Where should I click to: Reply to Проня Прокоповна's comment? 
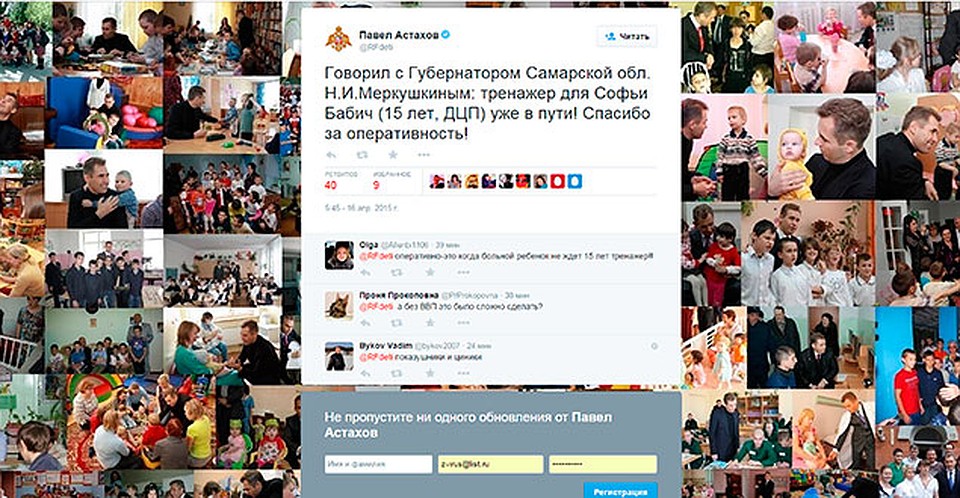[x=366, y=322]
